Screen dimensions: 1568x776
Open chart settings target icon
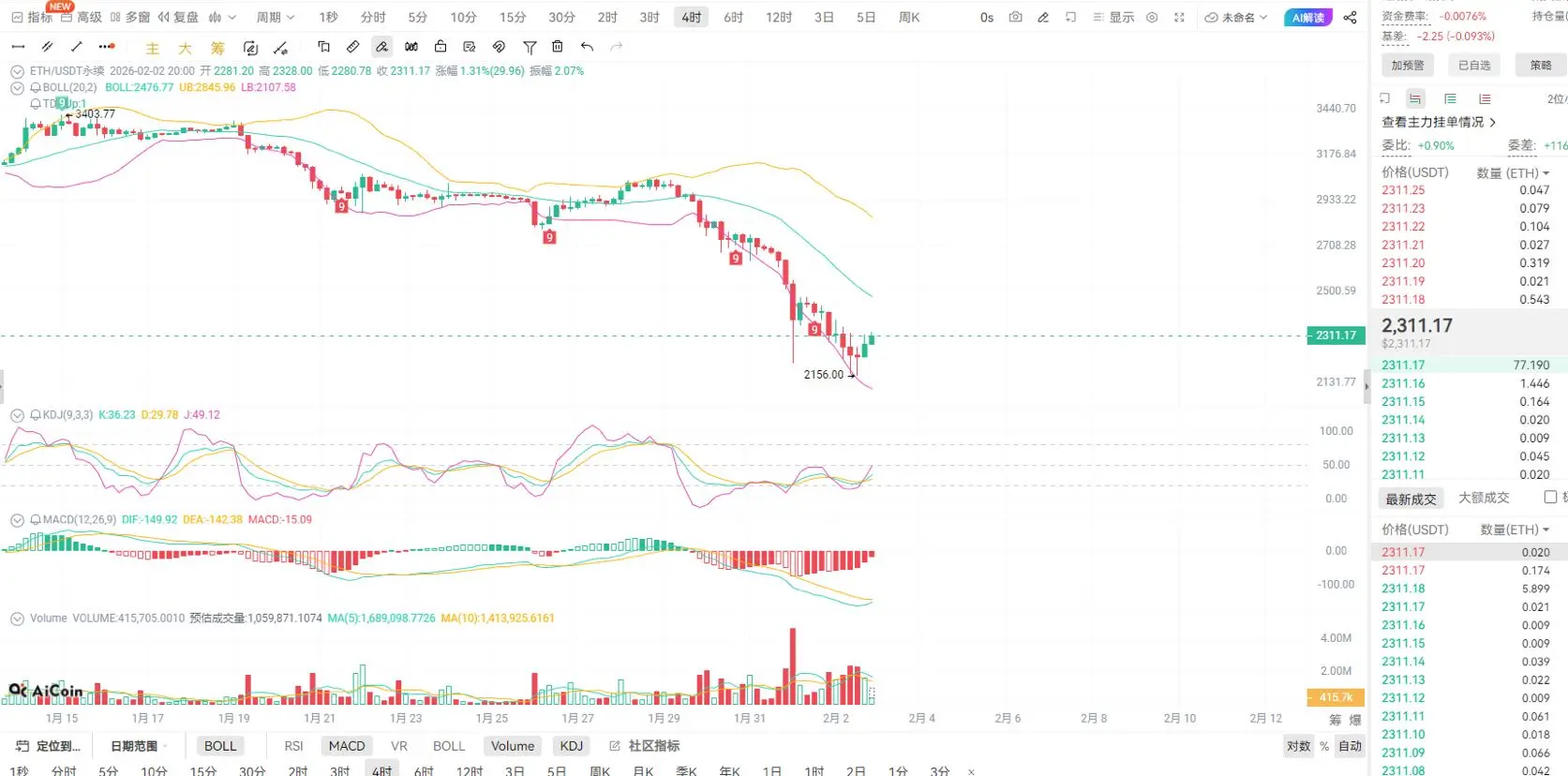[x=1152, y=17]
